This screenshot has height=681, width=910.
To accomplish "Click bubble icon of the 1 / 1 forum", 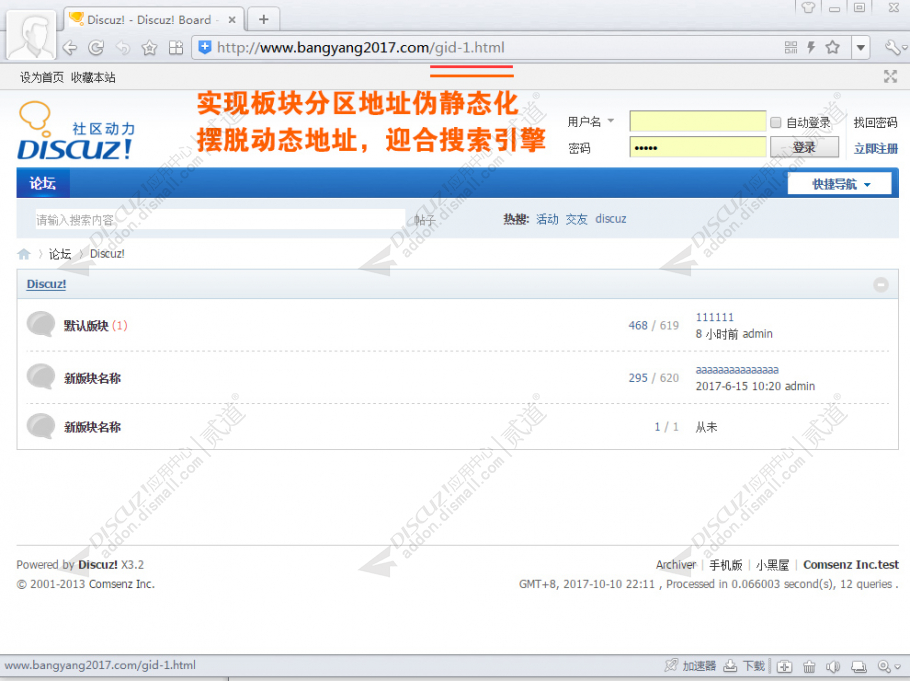I will (41, 426).
